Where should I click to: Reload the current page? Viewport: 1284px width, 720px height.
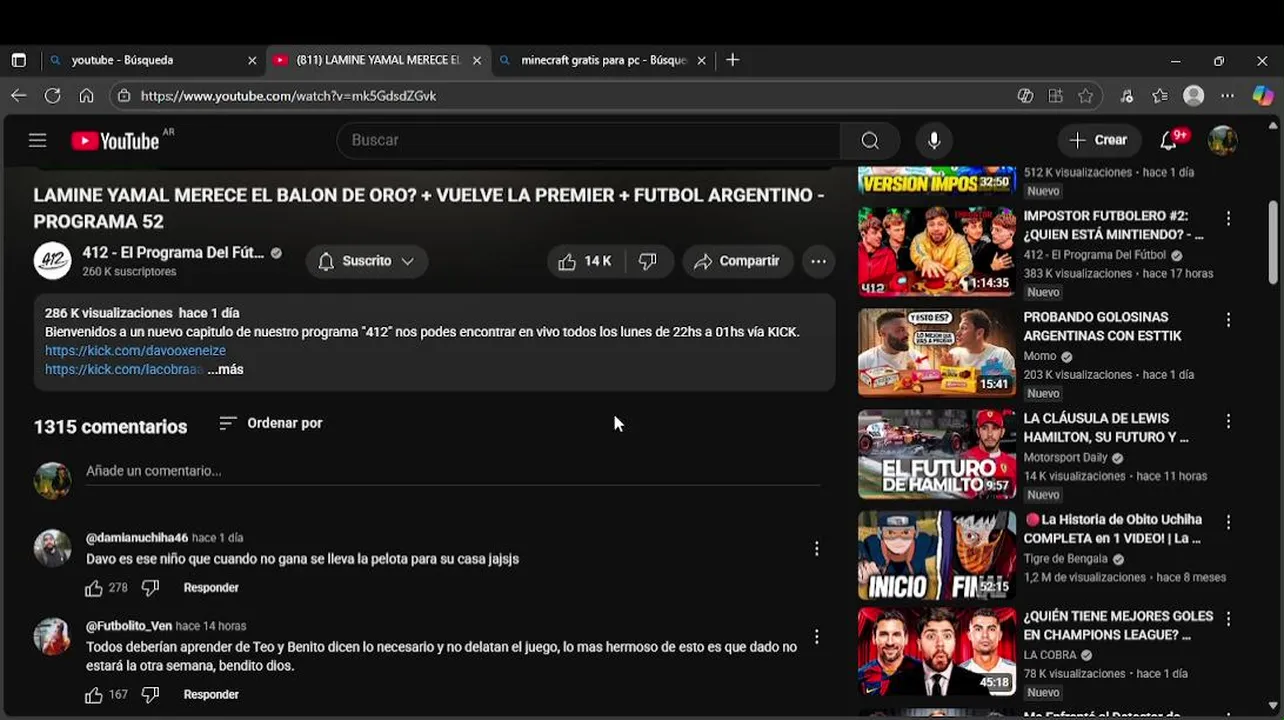pyautogui.click(x=52, y=96)
